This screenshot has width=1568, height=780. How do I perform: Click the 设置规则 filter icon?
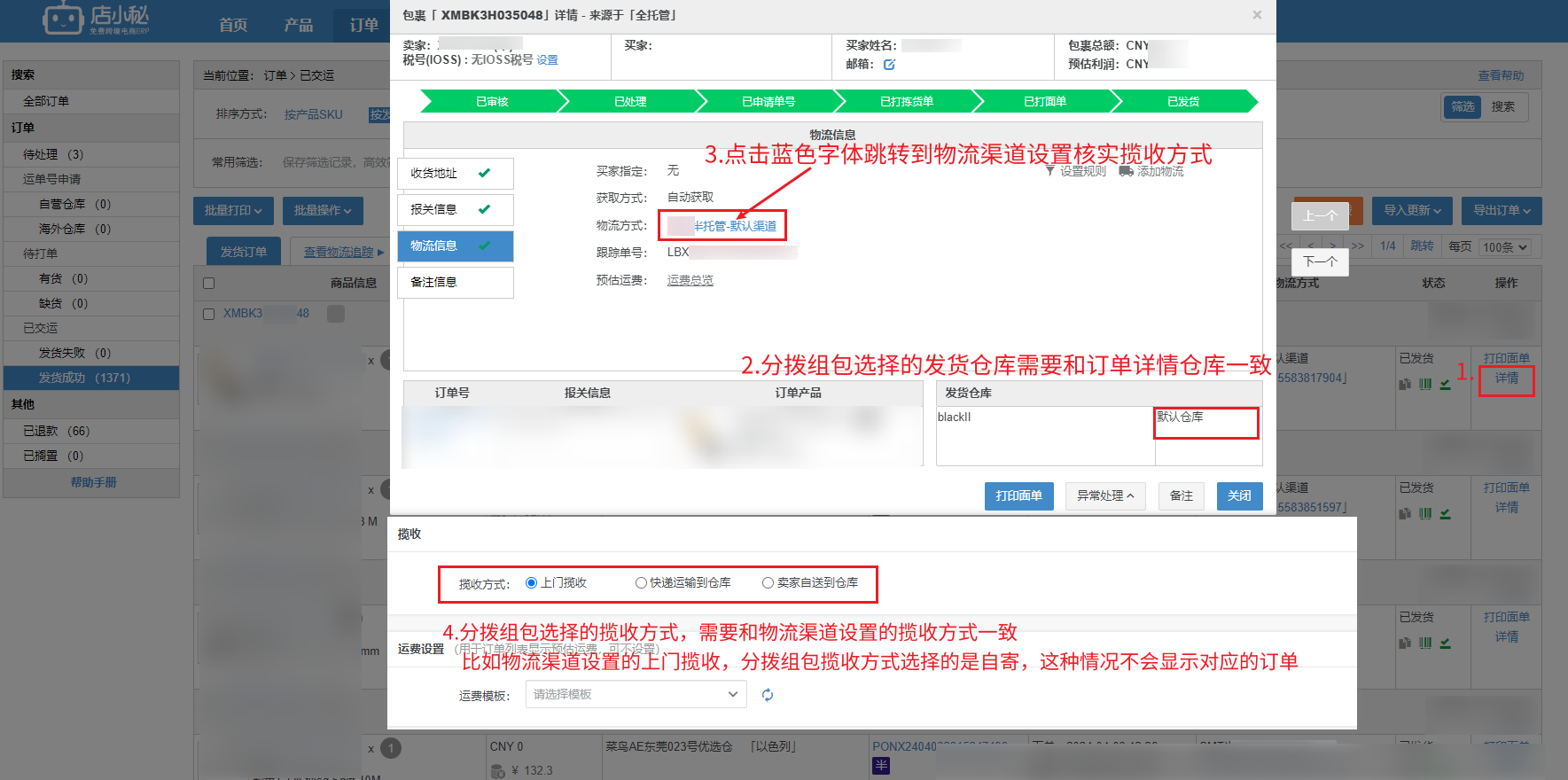[x=1050, y=171]
